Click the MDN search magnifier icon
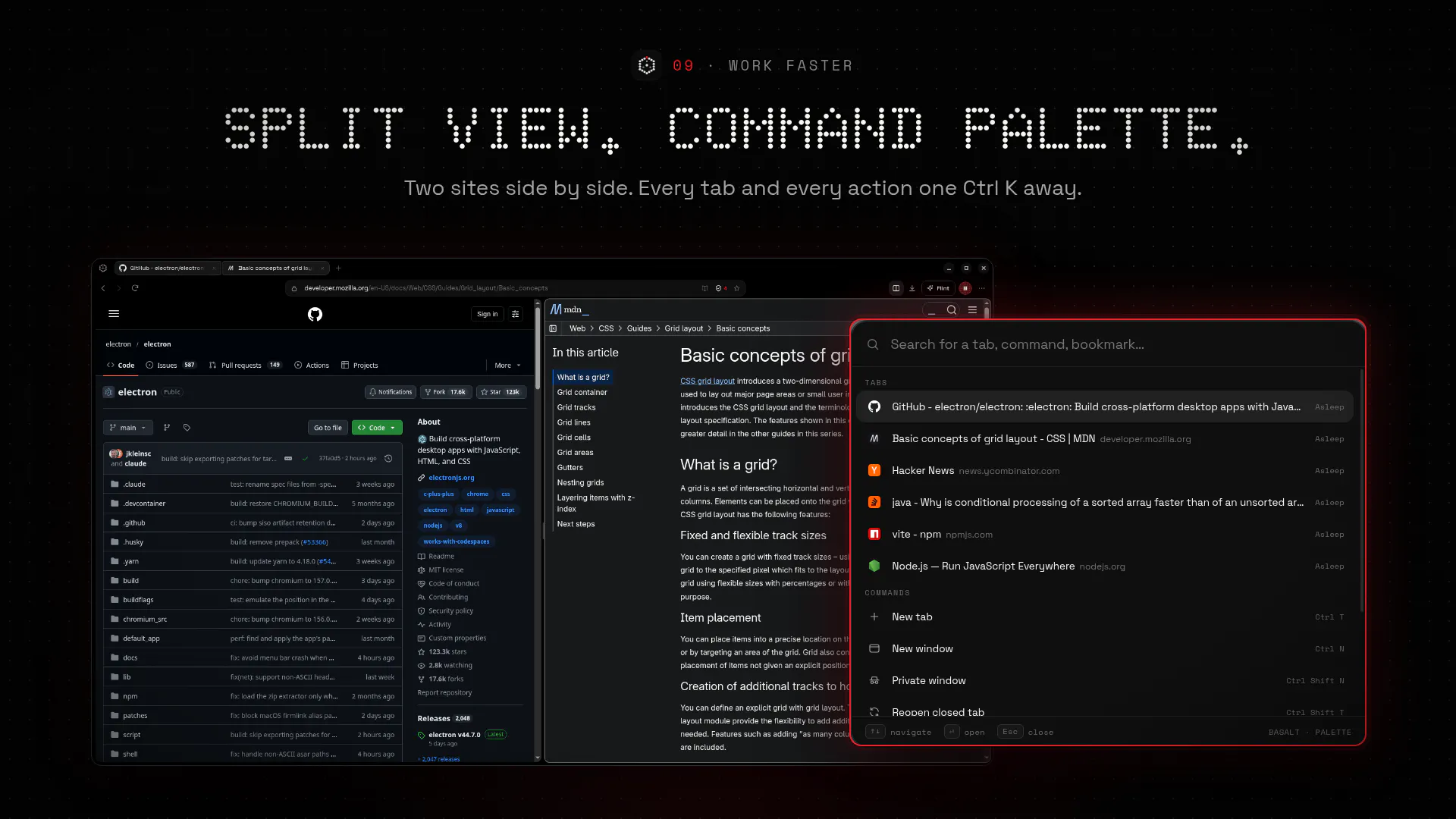 952,309
